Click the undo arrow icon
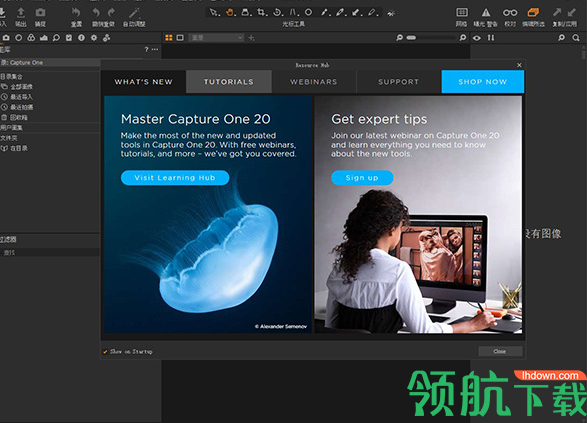The width and height of the screenshot is (587, 423). [x=96, y=12]
